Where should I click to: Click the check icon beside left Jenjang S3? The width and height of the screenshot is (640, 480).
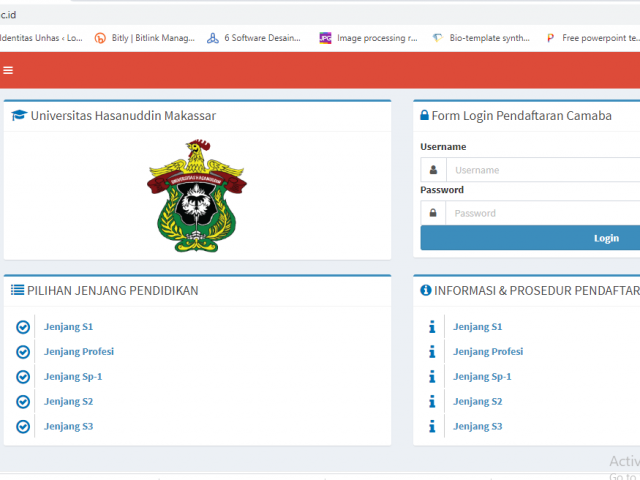click(23, 427)
